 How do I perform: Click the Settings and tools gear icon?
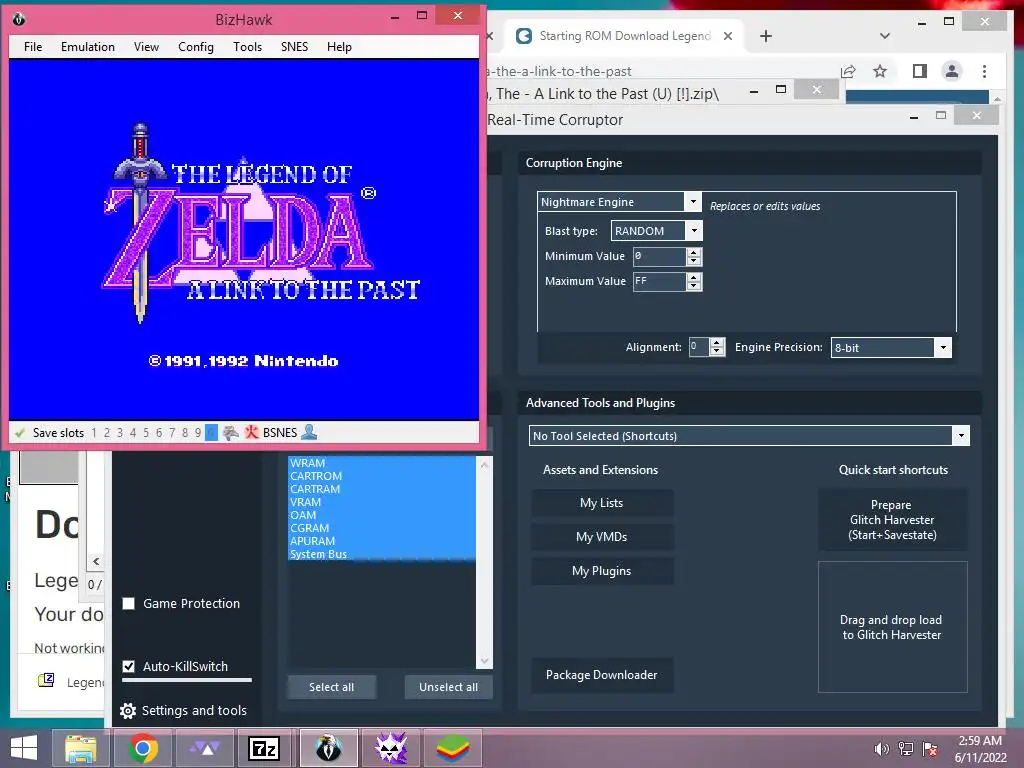coord(128,711)
